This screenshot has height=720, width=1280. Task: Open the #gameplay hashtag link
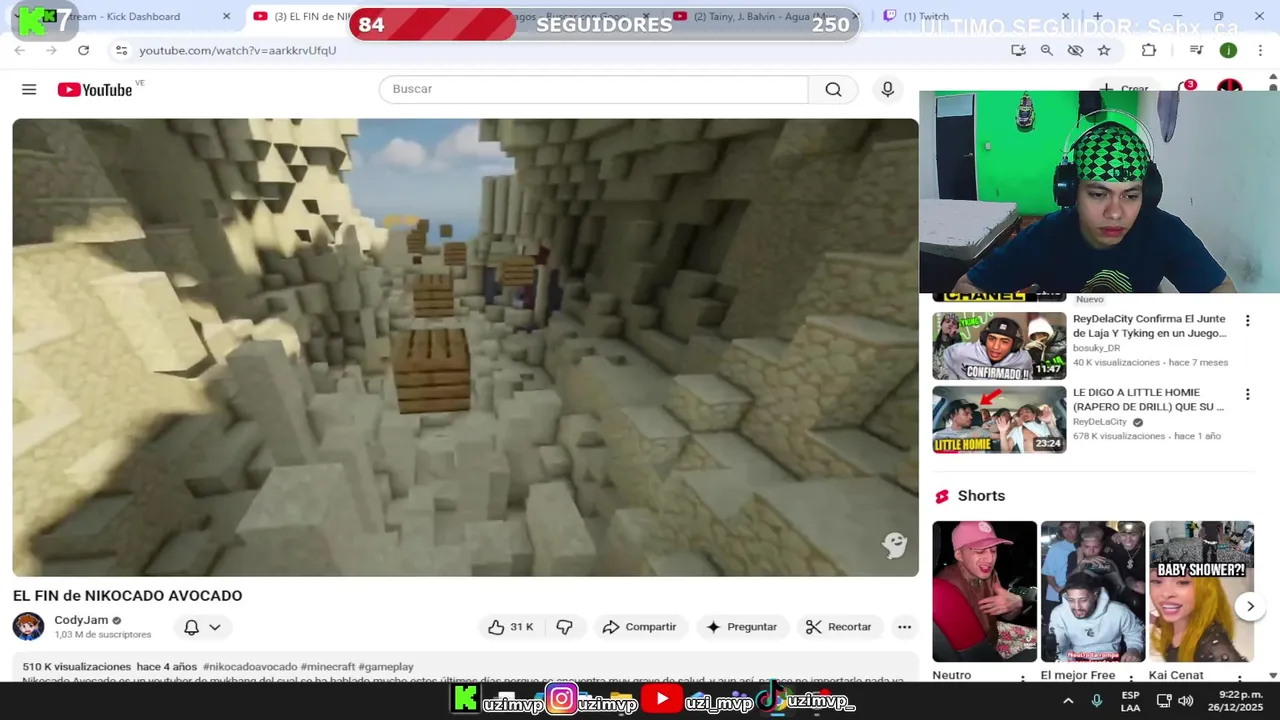coord(385,667)
